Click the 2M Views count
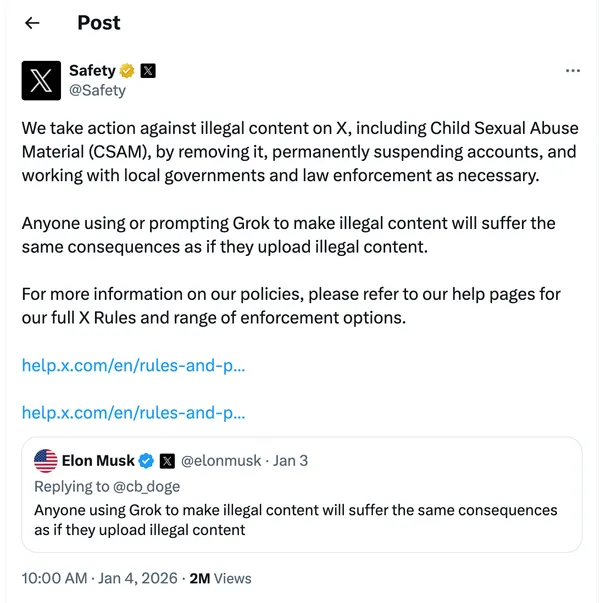 coord(221,578)
